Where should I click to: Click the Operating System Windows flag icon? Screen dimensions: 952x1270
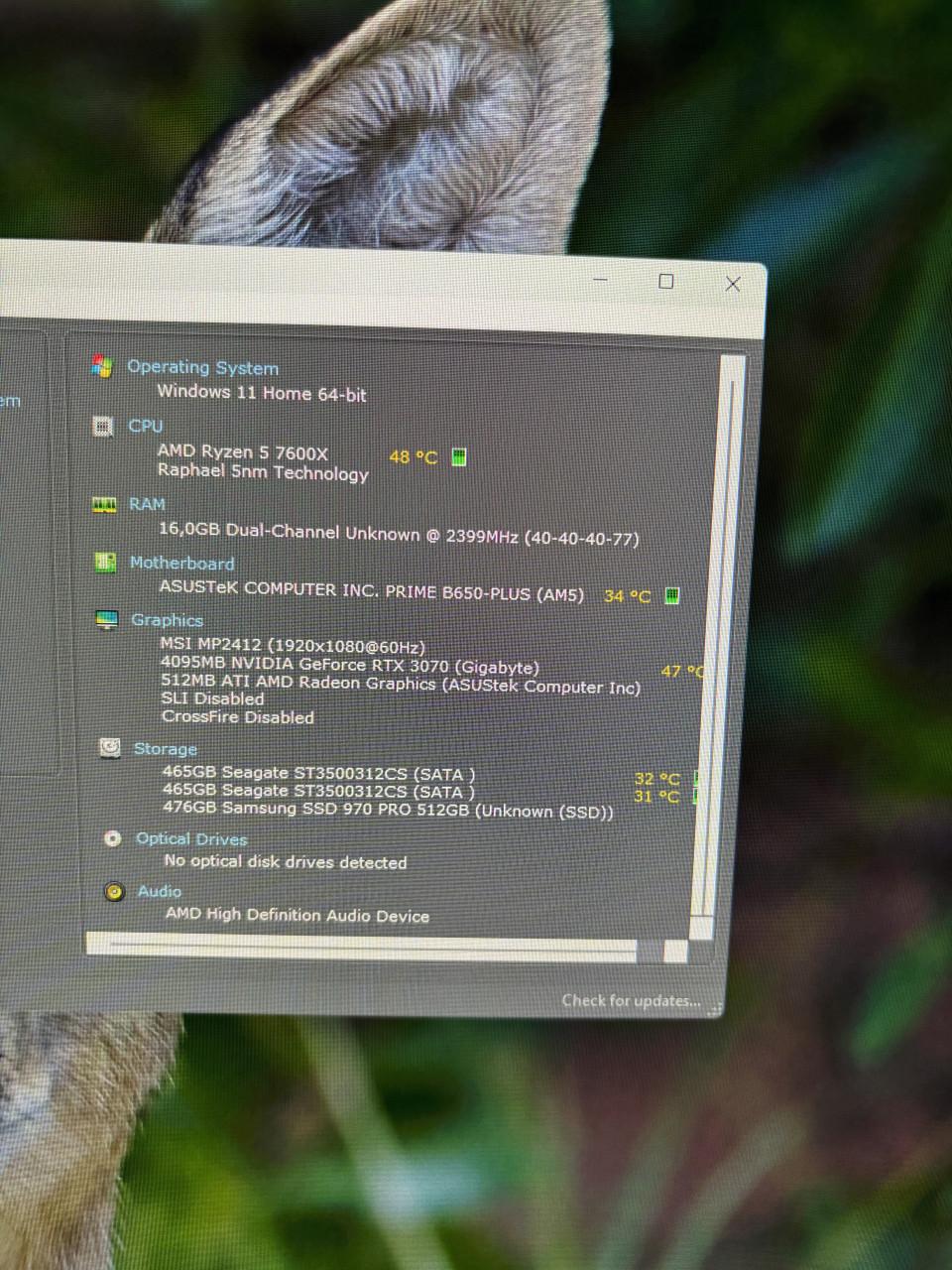pos(101,366)
